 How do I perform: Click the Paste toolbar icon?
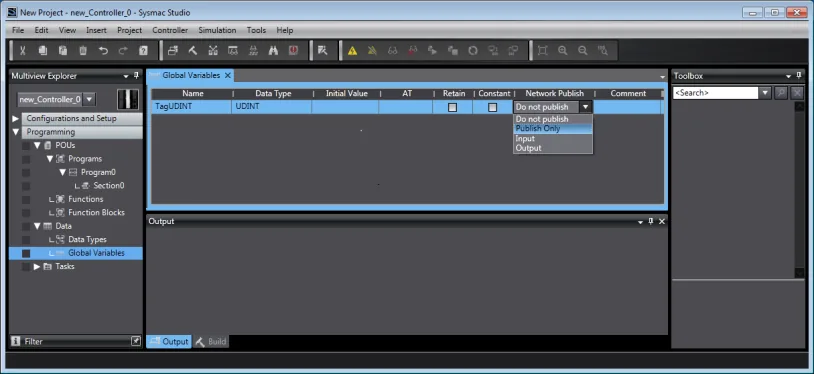point(63,50)
